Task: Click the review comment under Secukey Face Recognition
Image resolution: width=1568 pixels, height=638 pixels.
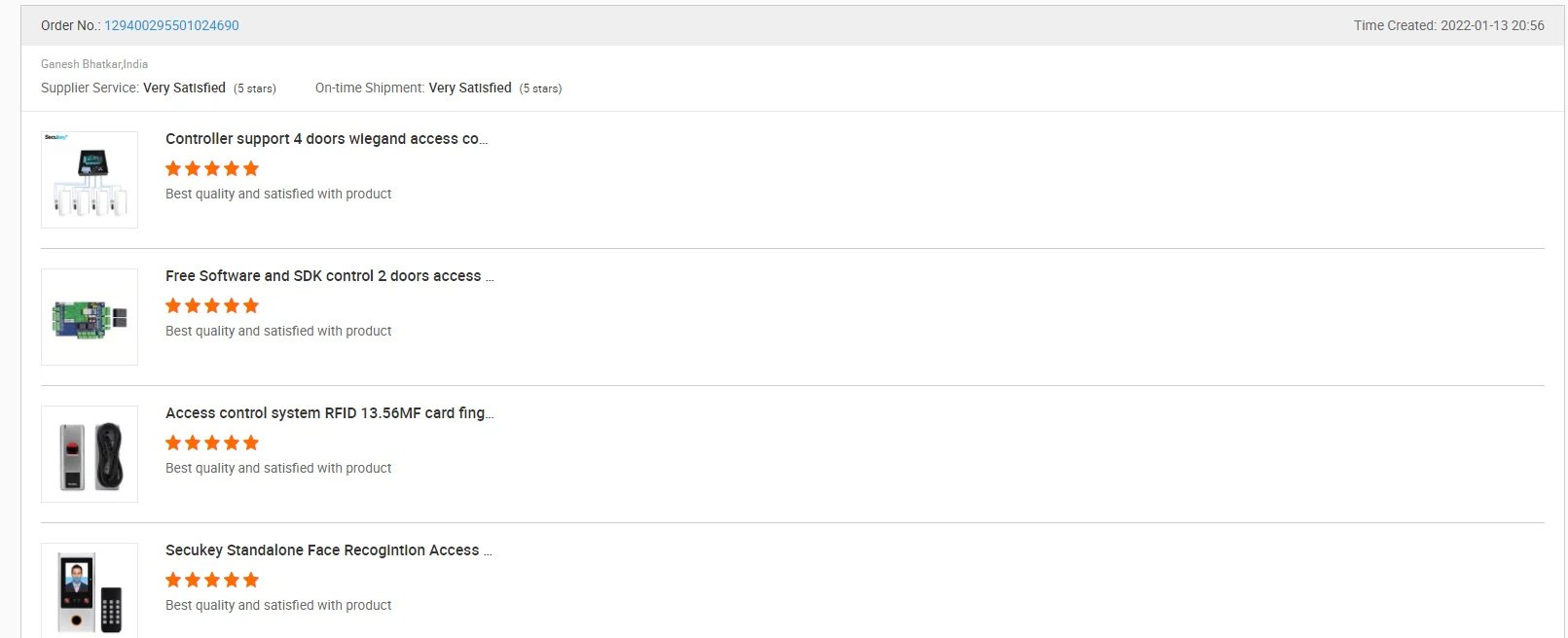Action: pyautogui.click(x=278, y=605)
